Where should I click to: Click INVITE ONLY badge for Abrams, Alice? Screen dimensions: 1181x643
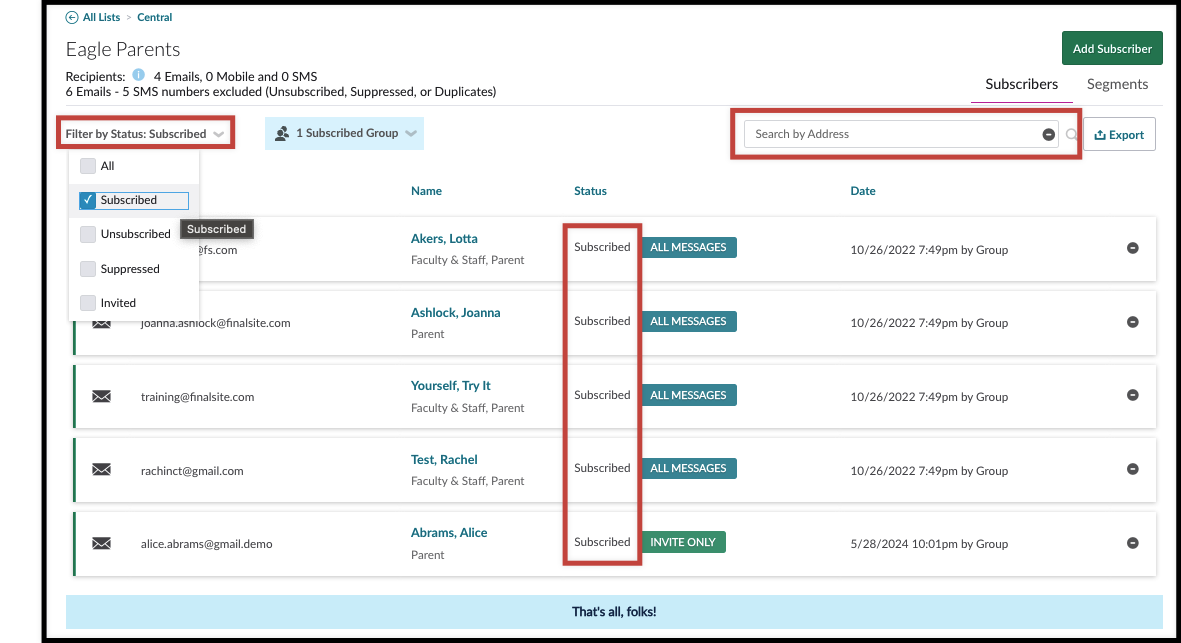[x=683, y=542]
